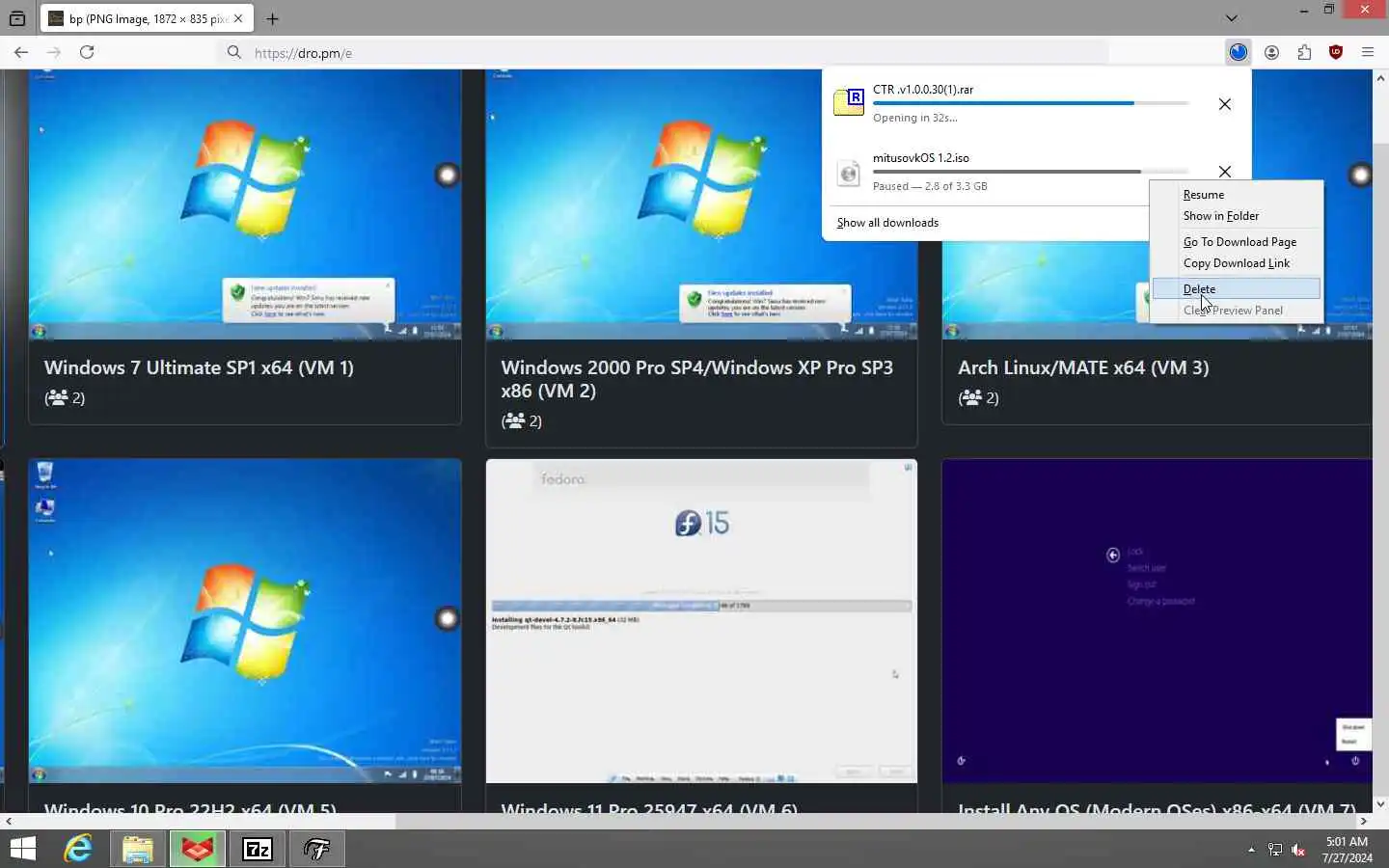The width and height of the screenshot is (1389, 868).
Task: Click the horizontal scrollbar right arrow
Action: (1364, 822)
